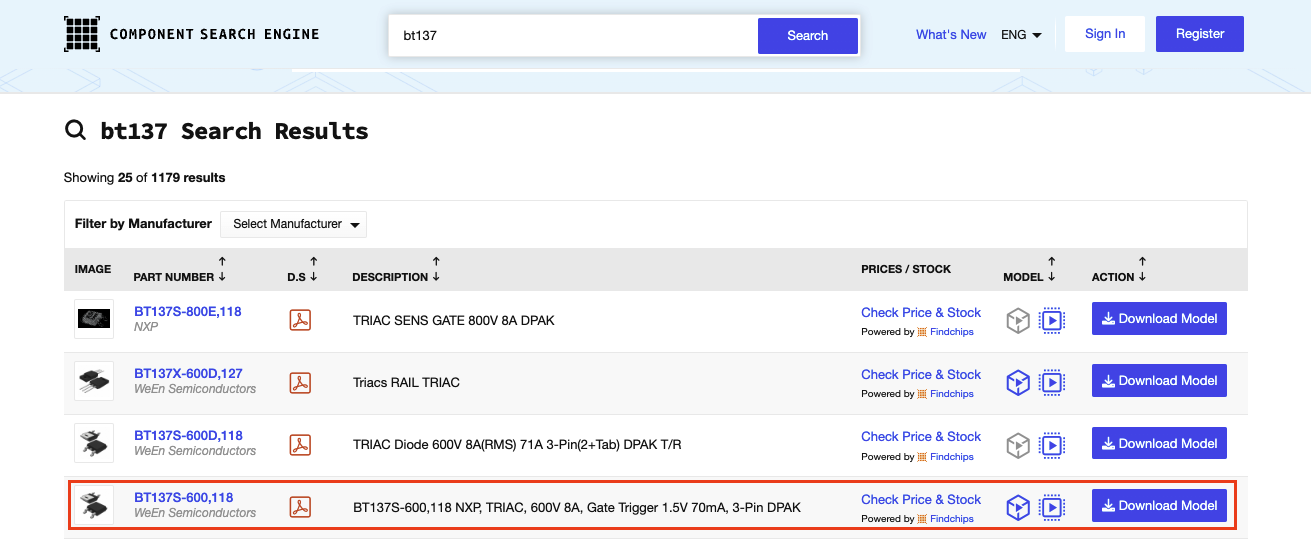
Task: Click description 'TRIAC SENS GATE 800V 8A DPAK'
Action: (453, 320)
